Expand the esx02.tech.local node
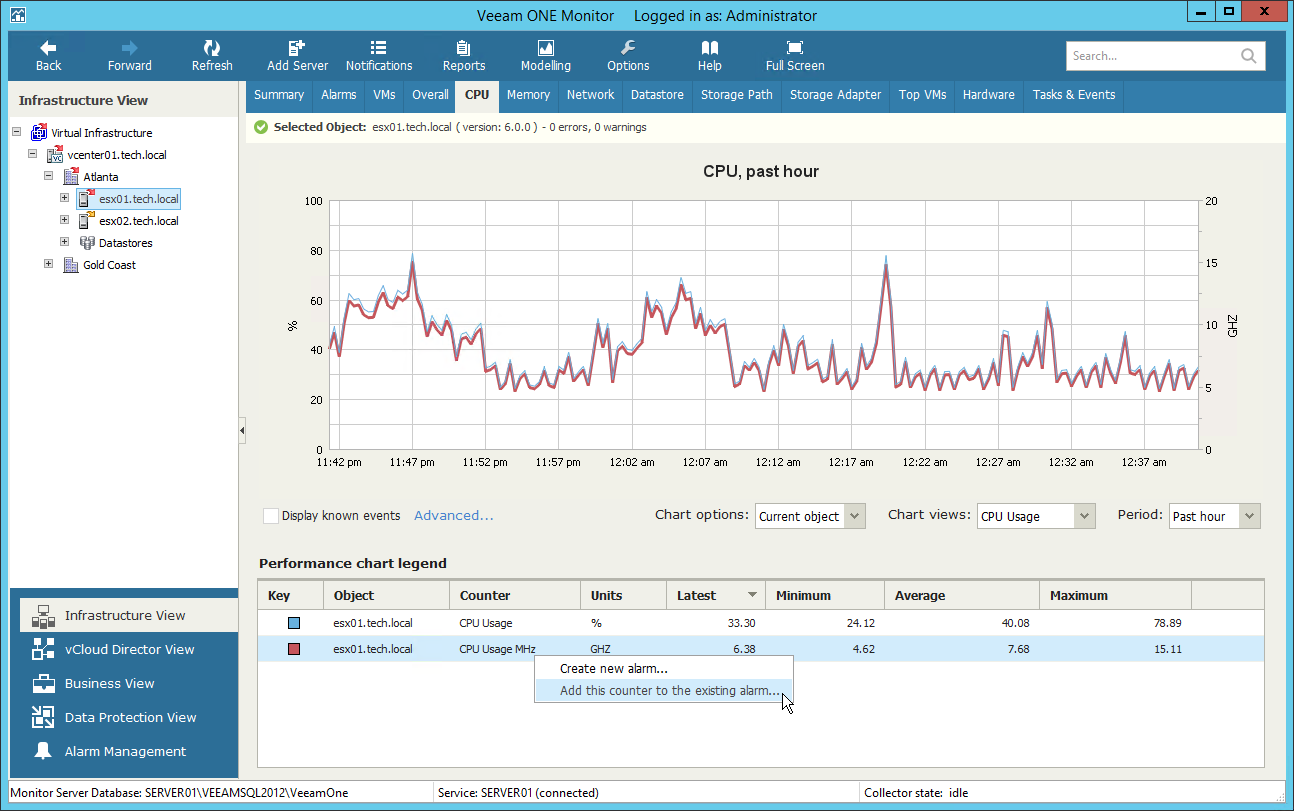The height and width of the screenshot is (811, 1294). click(65, 220)
